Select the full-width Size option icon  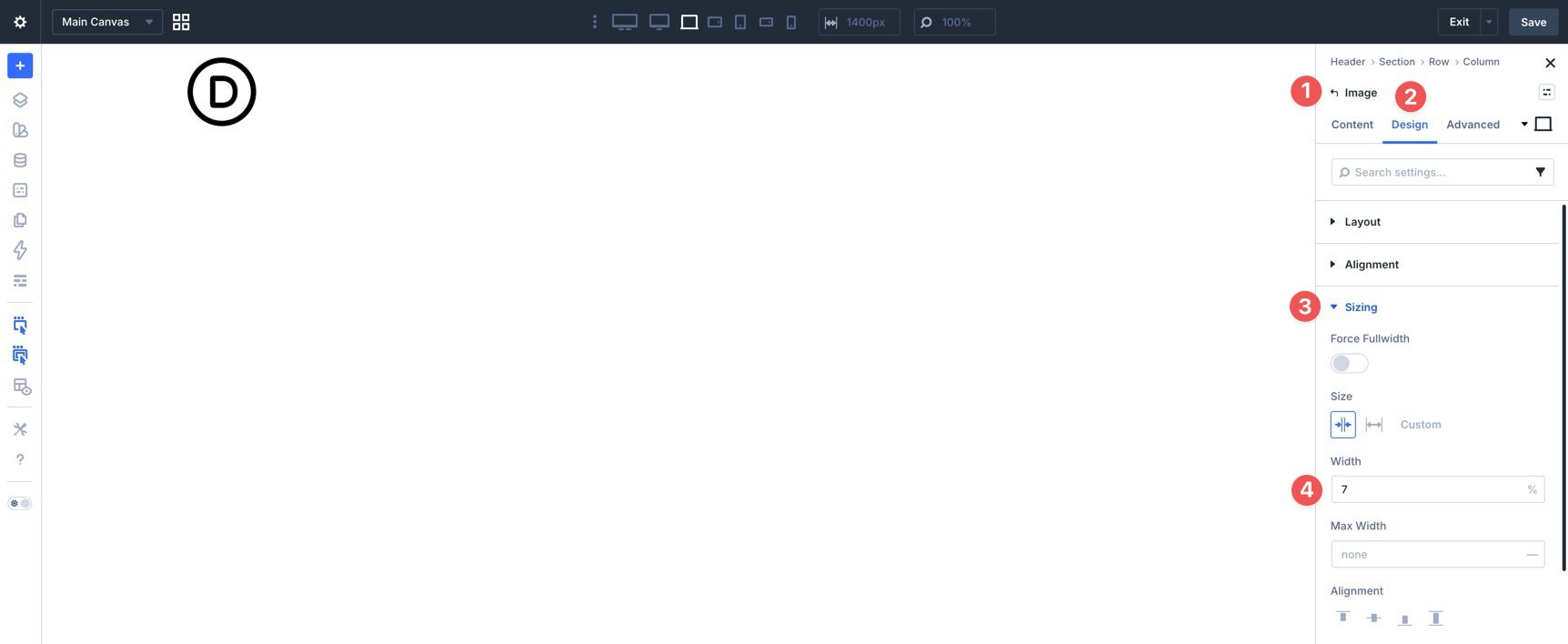tap(1374, 425)
